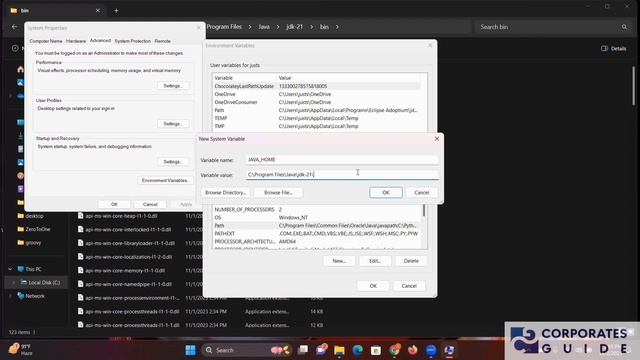Image resolution: width=640 pixels, height=360 pixels.
Task: Expand the chevron after bin in breadcrumb
Action: click(337, 27)
